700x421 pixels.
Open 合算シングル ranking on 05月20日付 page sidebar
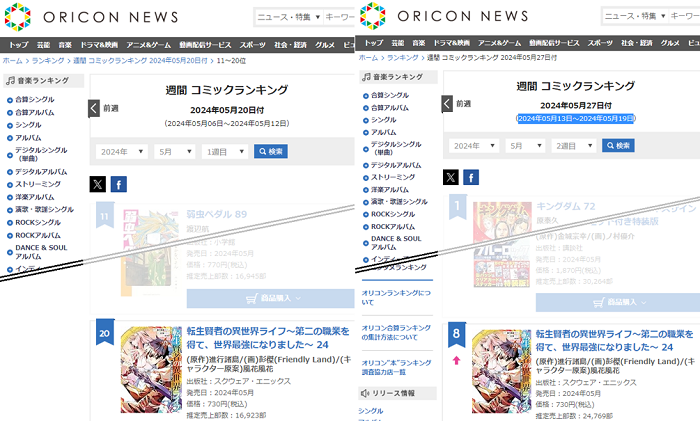(35, 100)
